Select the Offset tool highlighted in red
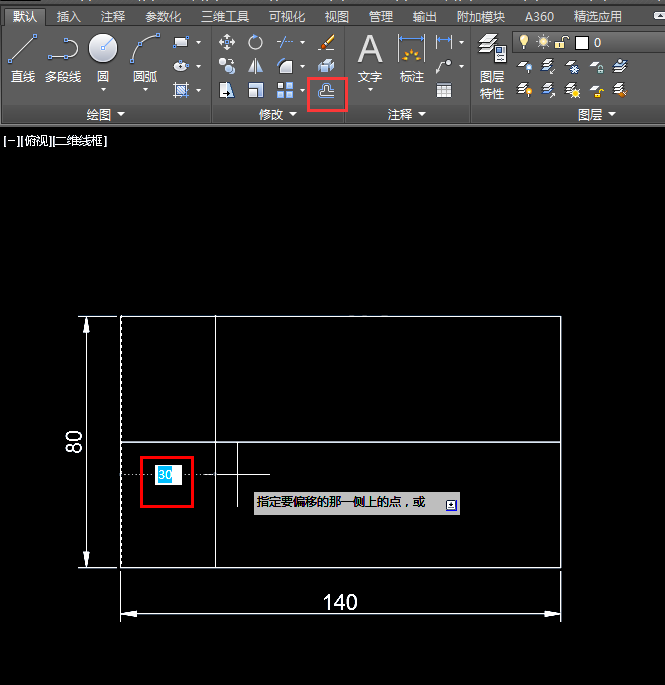665x685 pixels. pos(326,91)
